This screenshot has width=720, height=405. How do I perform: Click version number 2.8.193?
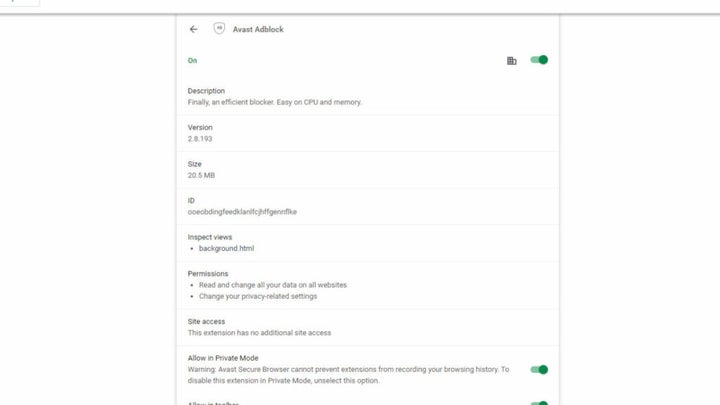coord(200,139)
